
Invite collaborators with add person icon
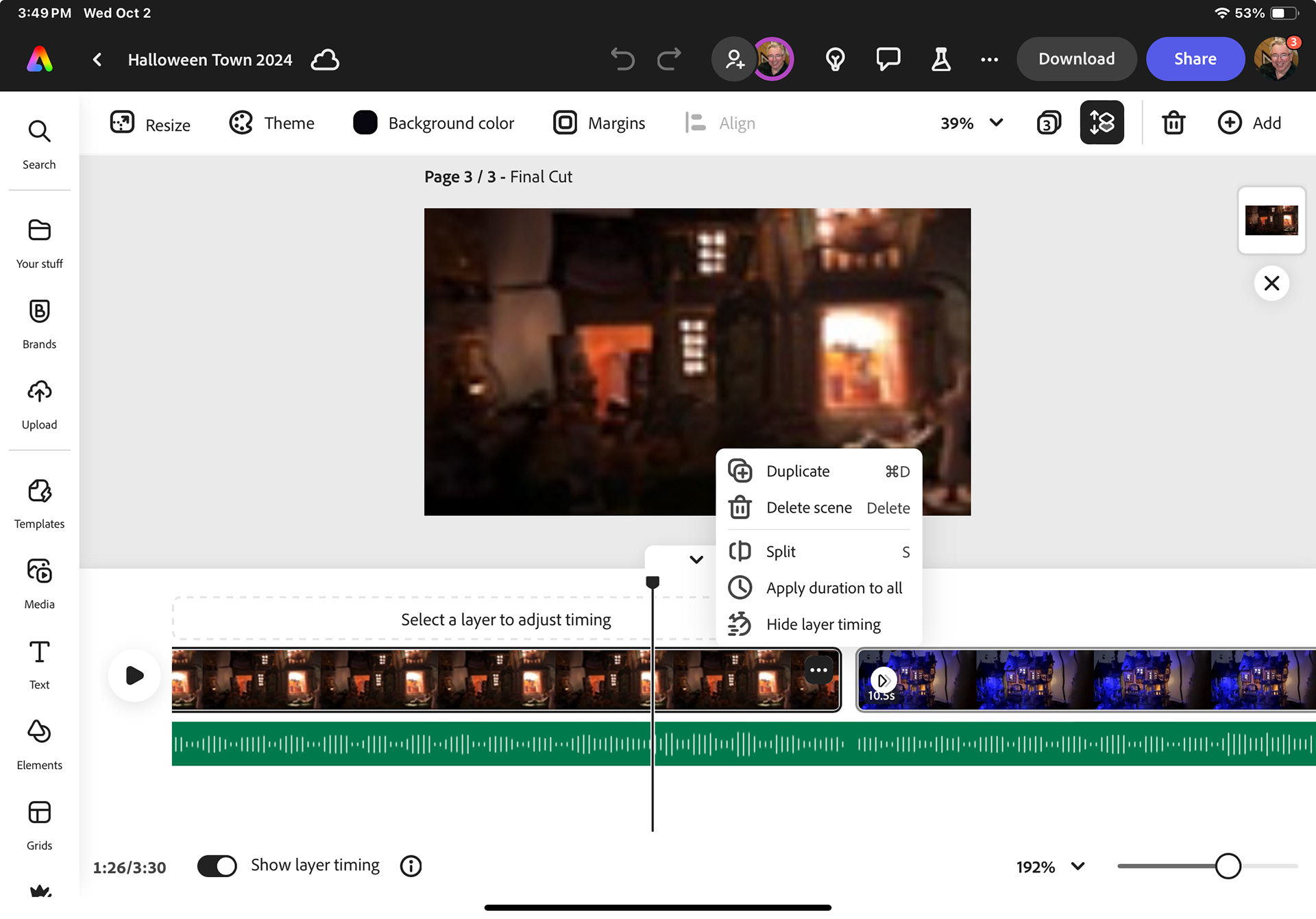point(734,60)
